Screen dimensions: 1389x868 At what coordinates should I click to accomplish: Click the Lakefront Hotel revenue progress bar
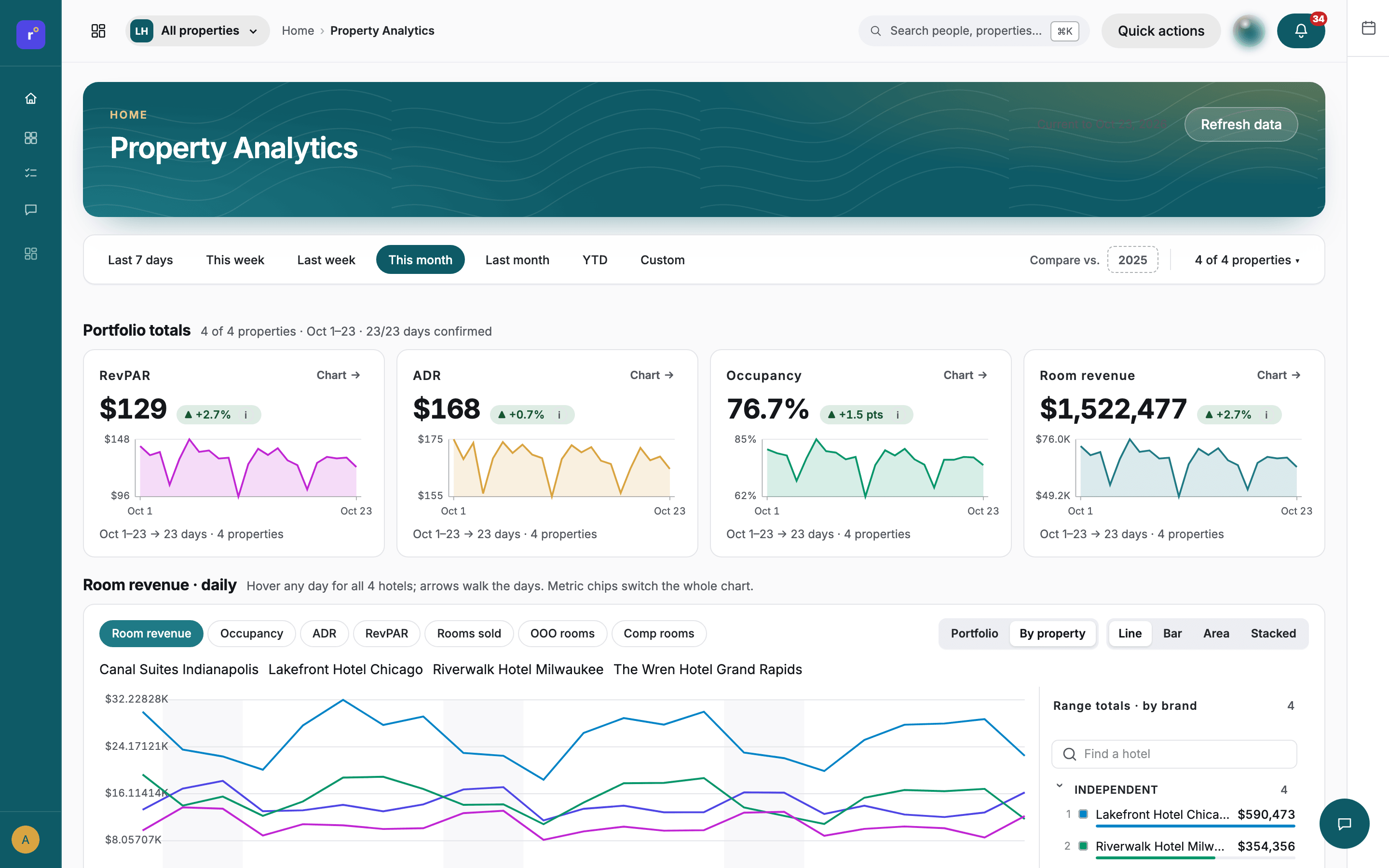click(x=1195, y=826)
